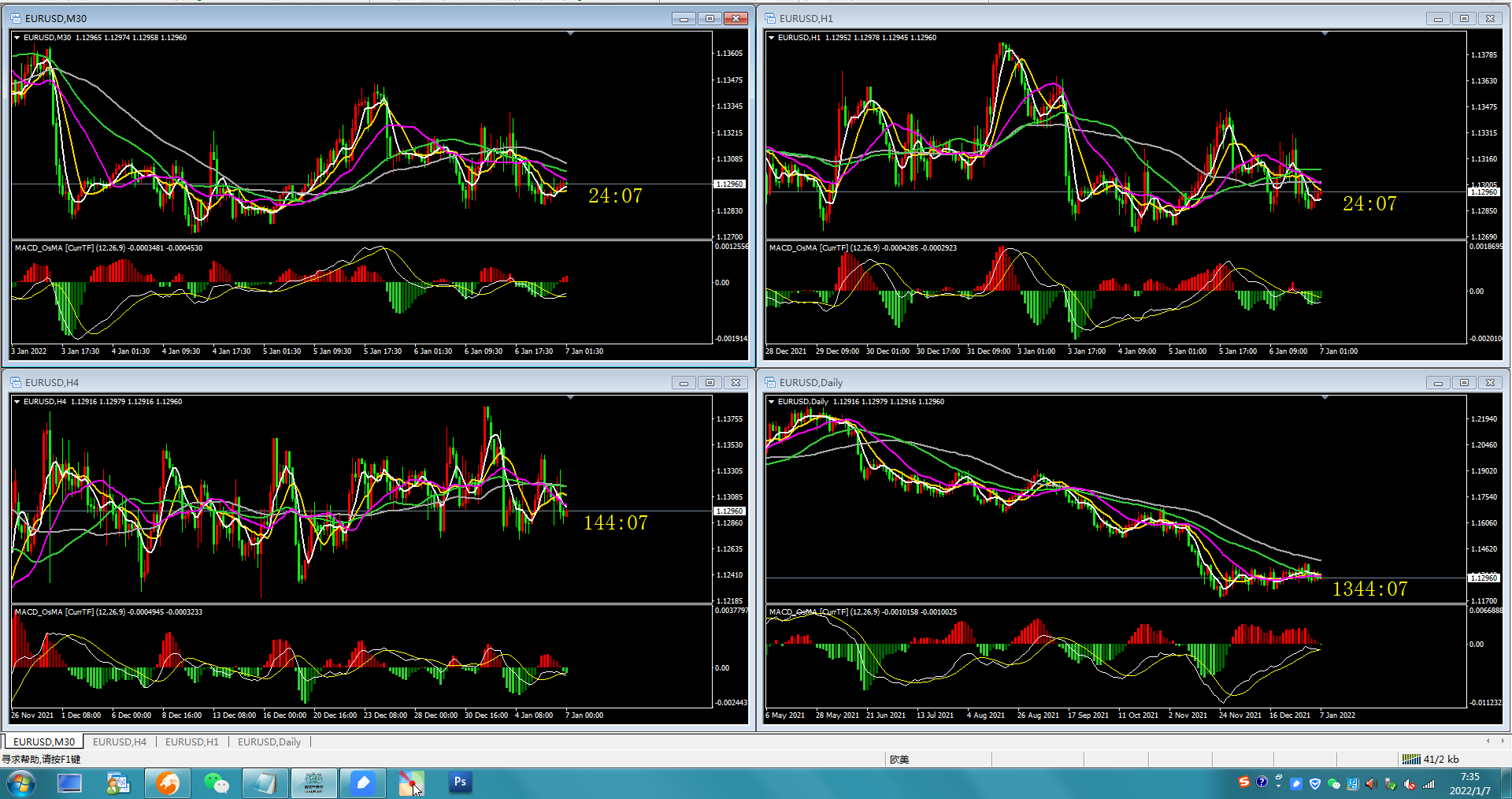Open the blue pen app in taskbar
Image resolution: width=1512 pixels, height=799 pixels.
coord(363,782)
